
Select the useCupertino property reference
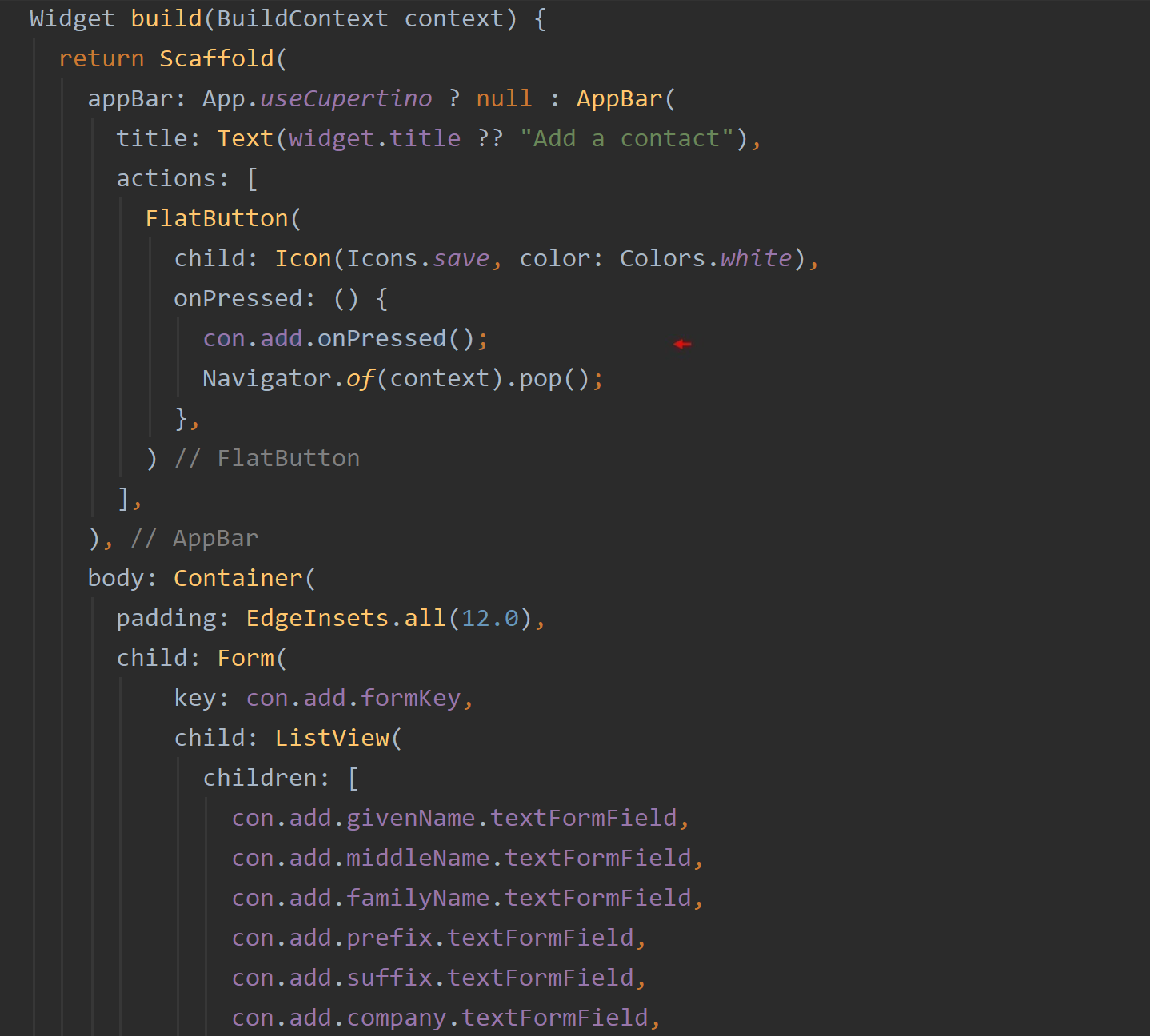(x=345, y=98)
